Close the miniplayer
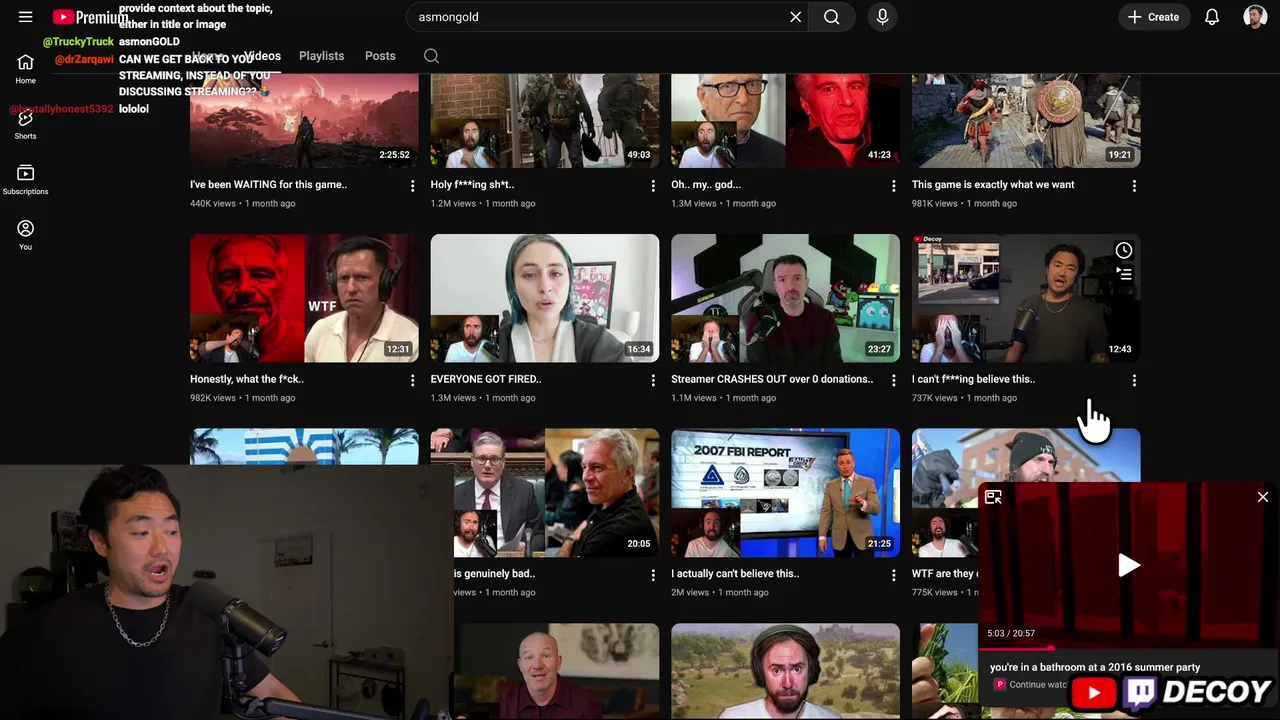This screenshot has height=720, width=1280. pyautogui.click(x=1263, y=497)
